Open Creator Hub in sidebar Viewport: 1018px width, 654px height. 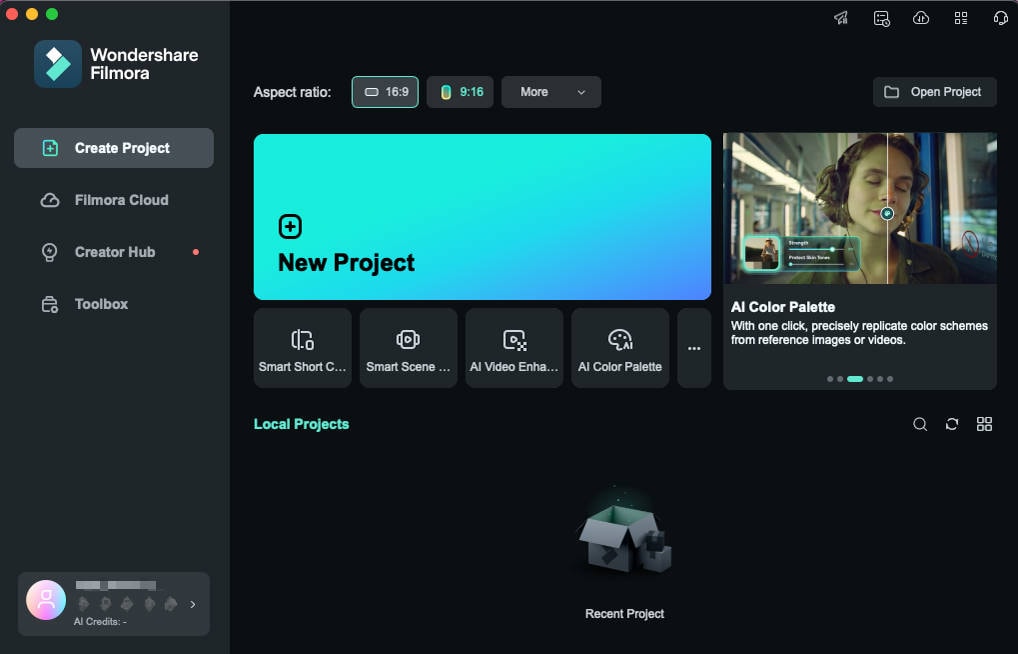tap(114, 252)
